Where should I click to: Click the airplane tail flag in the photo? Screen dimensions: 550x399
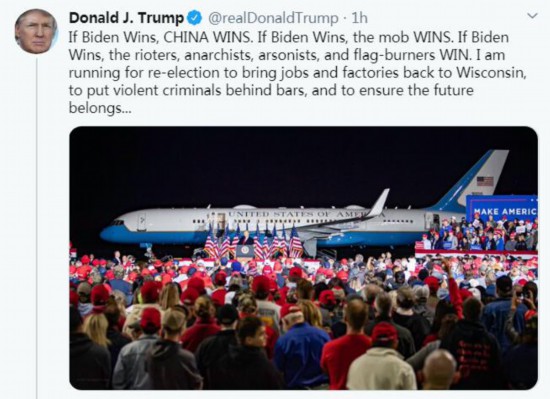(485, 181)
